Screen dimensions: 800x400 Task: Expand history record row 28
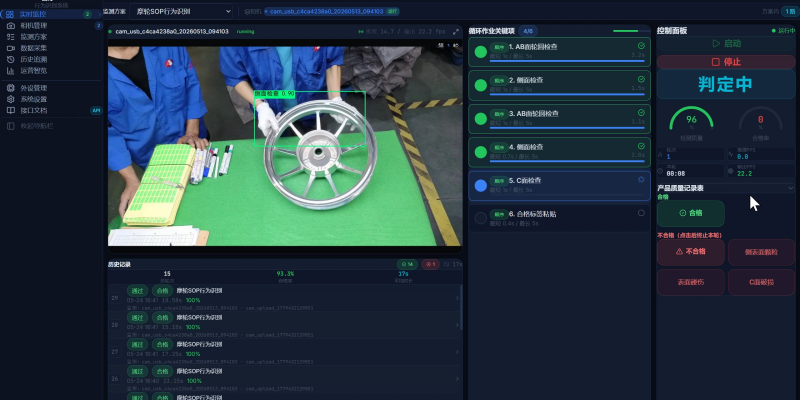click(457, 325)
